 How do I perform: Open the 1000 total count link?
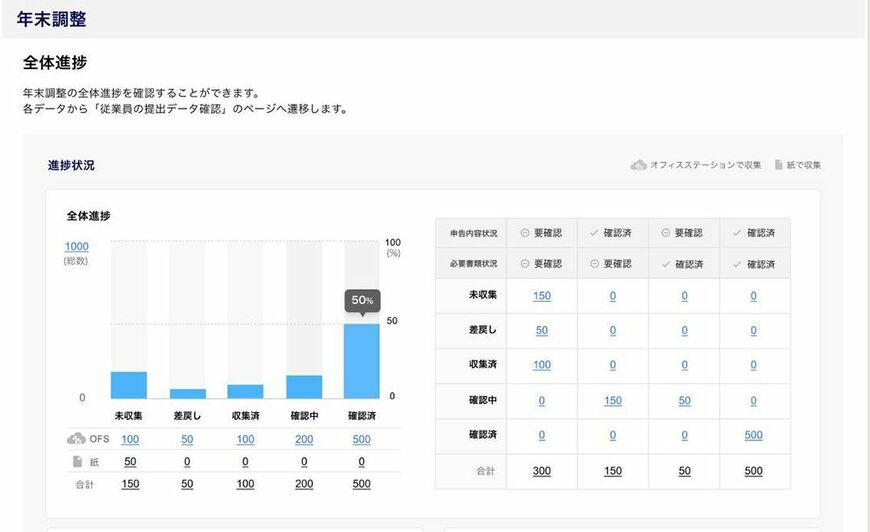[77, 246]
